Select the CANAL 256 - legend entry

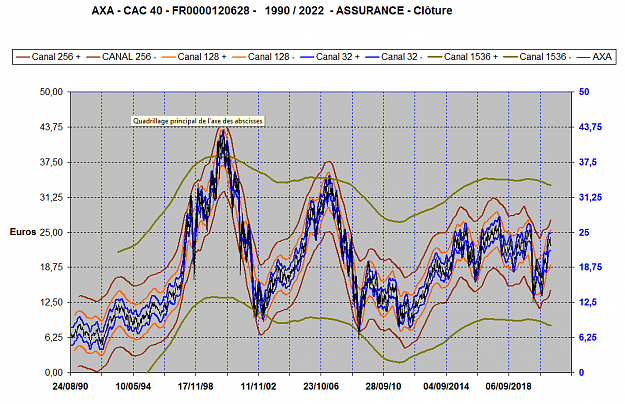121,57
